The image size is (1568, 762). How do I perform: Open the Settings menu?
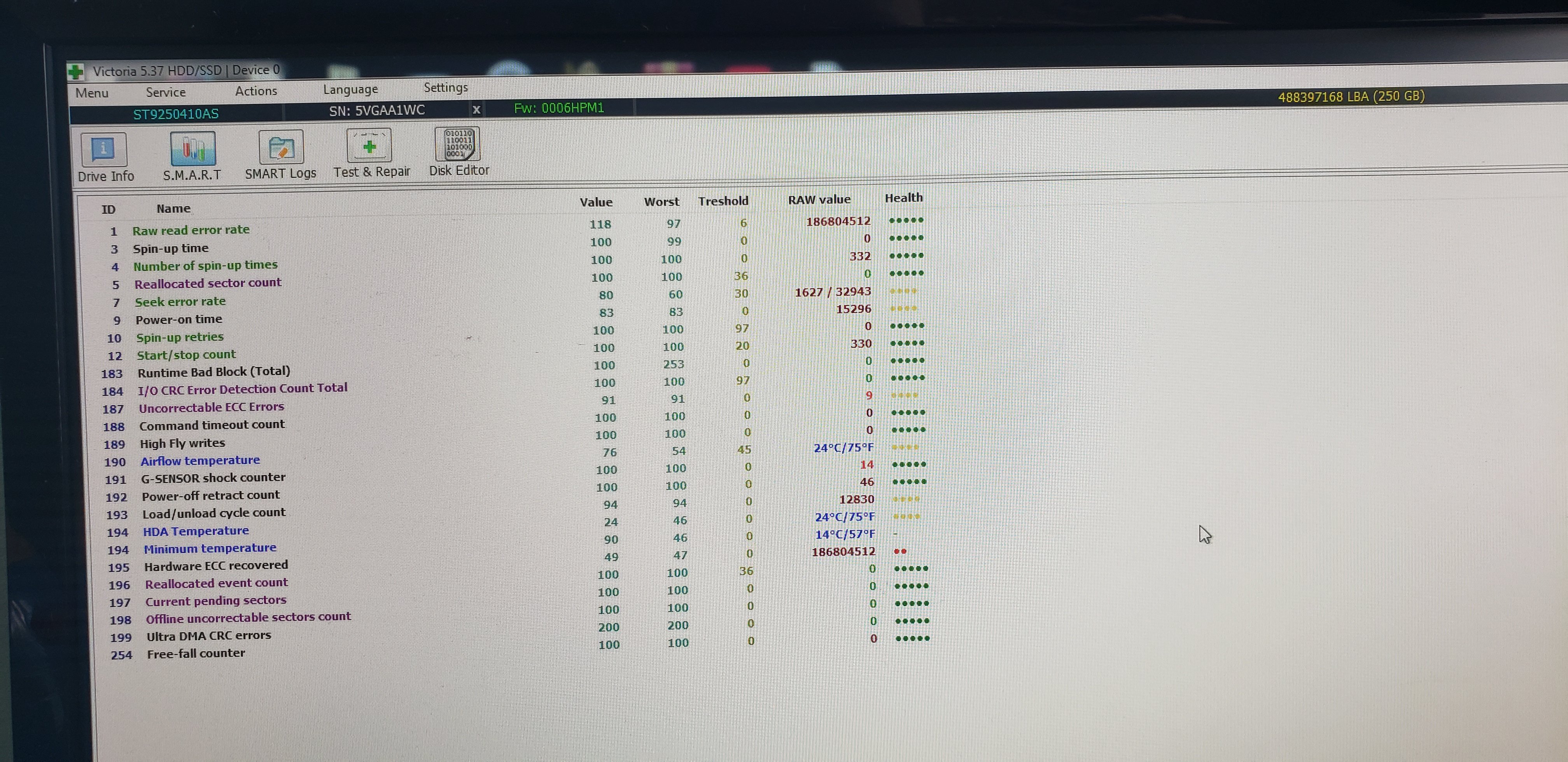[446, 87]
